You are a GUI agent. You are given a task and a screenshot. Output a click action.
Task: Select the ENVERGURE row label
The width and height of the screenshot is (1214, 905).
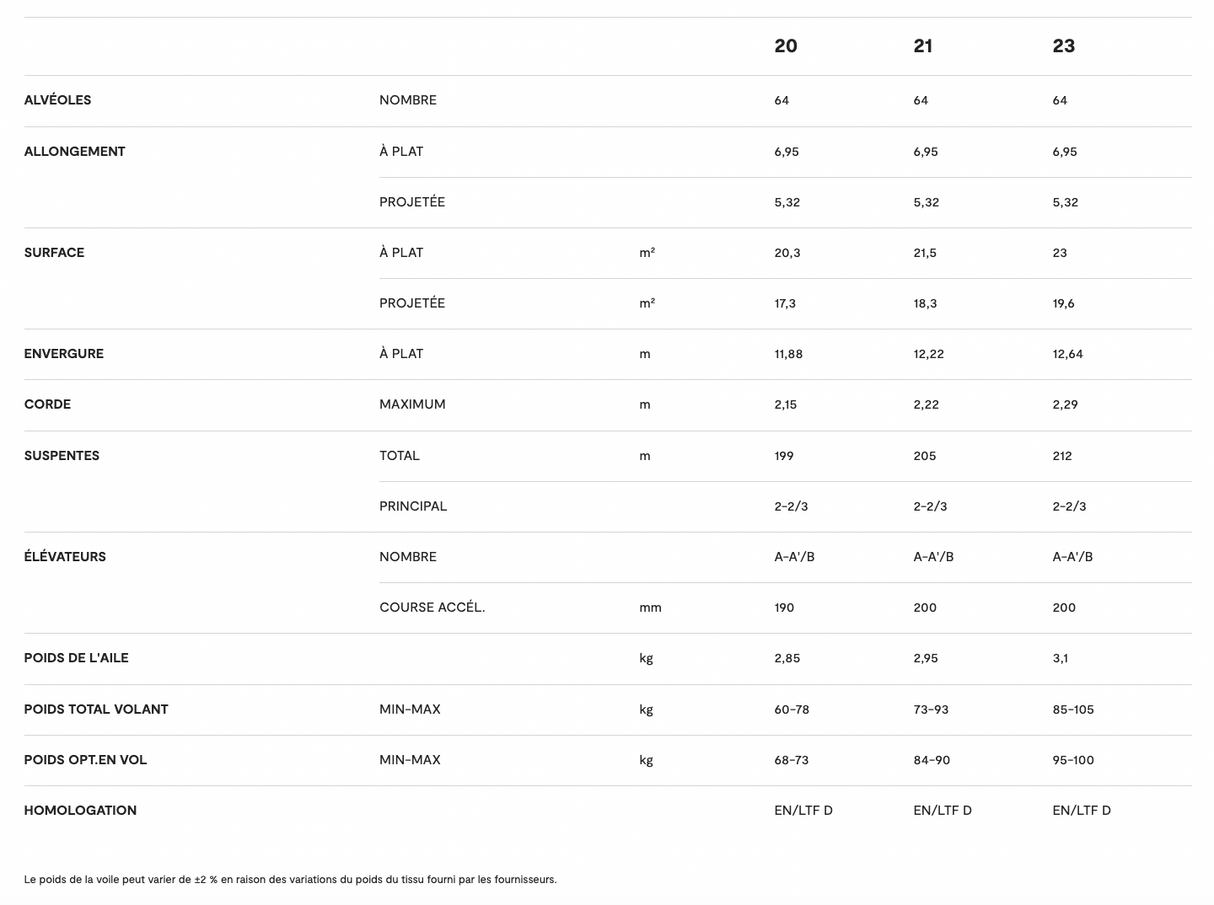click(x=64, y=354)
